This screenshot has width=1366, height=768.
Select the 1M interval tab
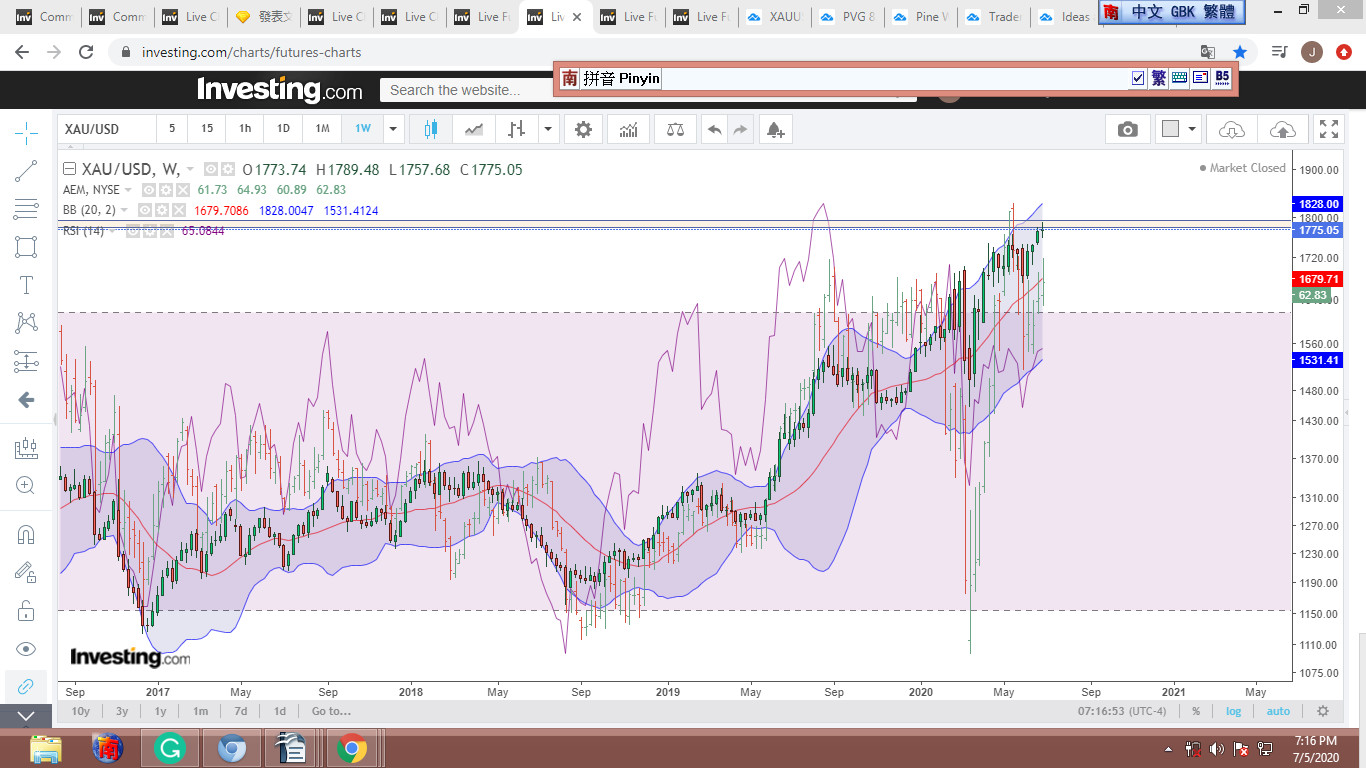[x=322, y=129]
